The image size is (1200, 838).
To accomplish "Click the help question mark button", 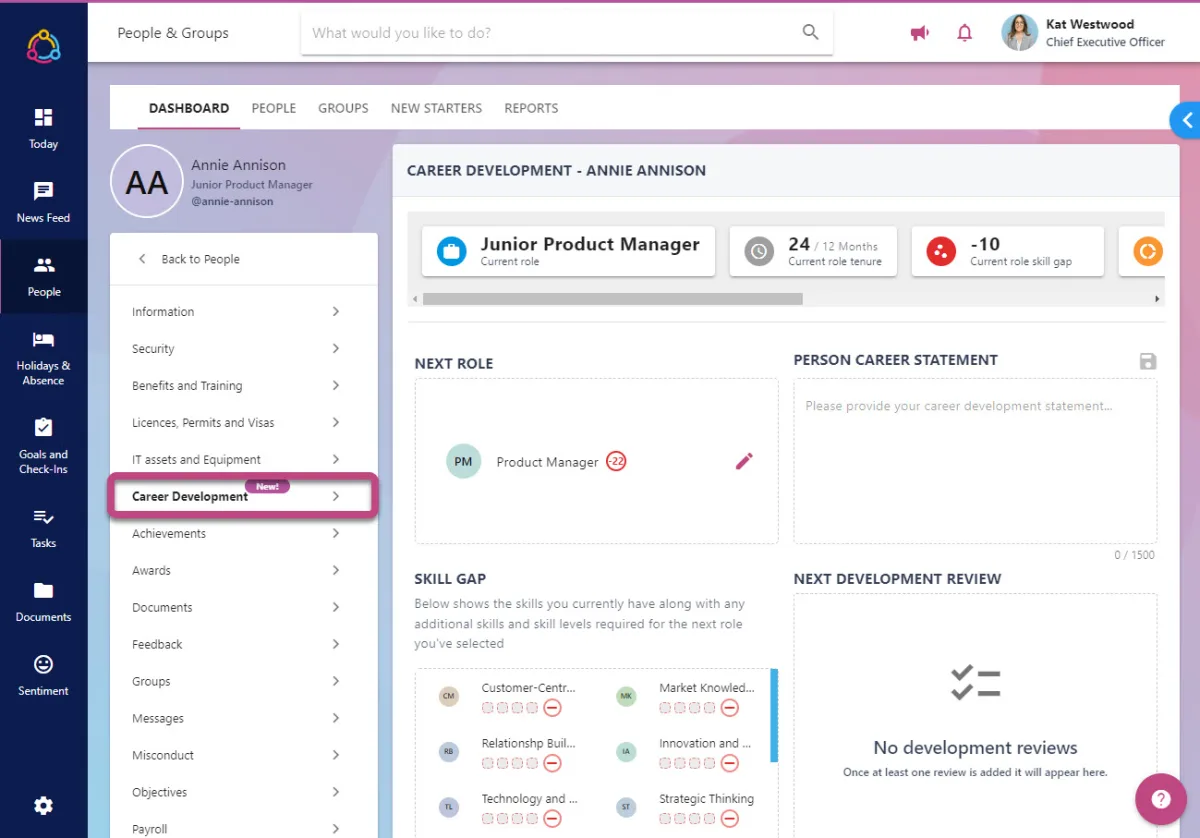I will tap(1161, 799).
